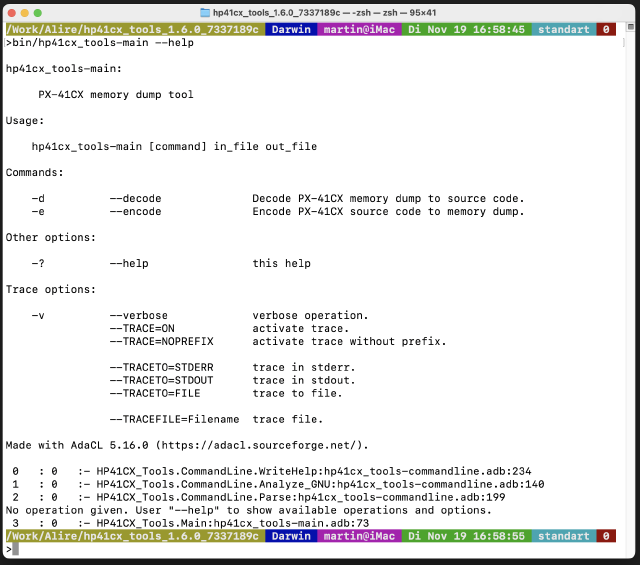Click the 'Commands:' heading

(35, 173)
